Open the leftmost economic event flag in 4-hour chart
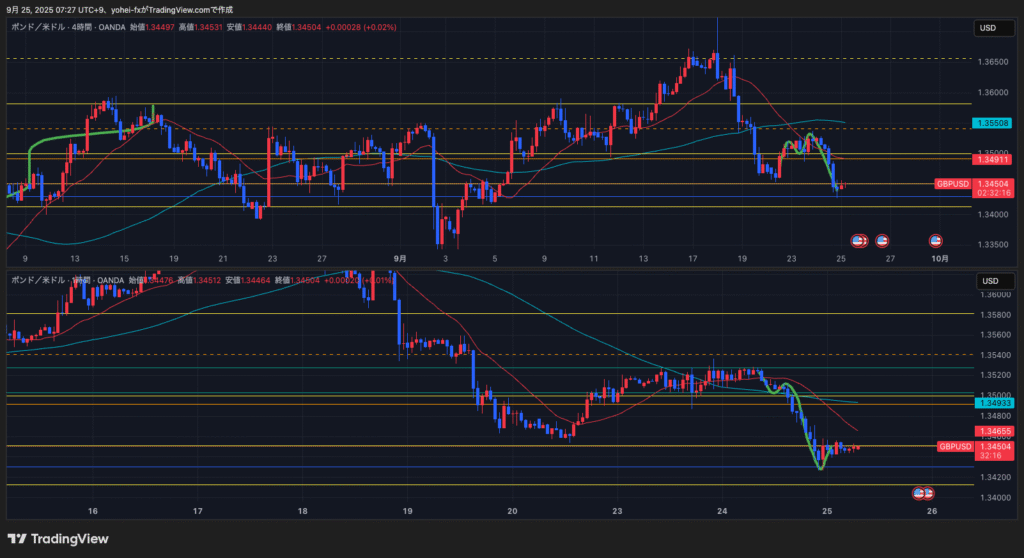 click(858, 241)
